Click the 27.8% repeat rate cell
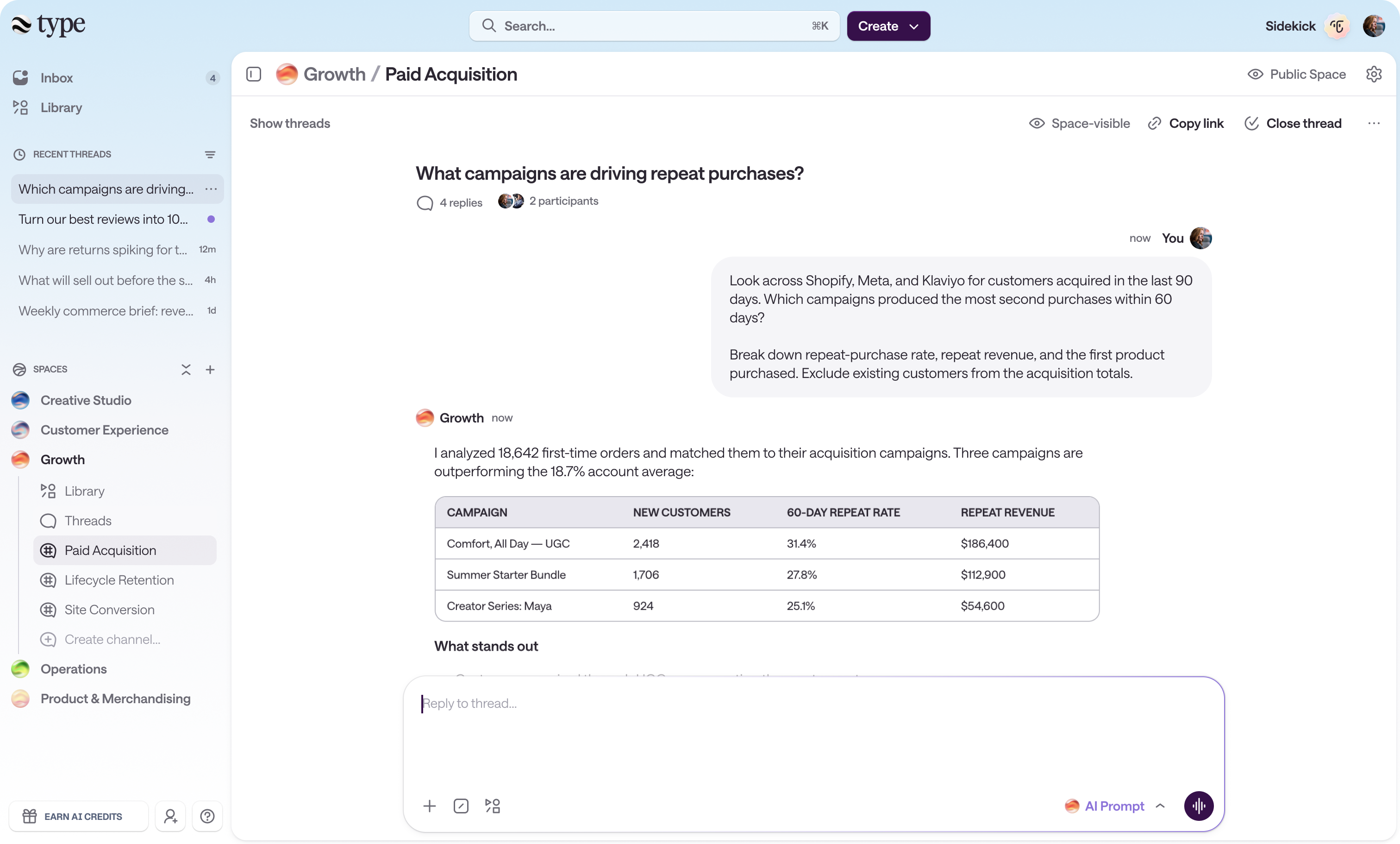This screenshot has height=844, width=1400. click(801, 574)
